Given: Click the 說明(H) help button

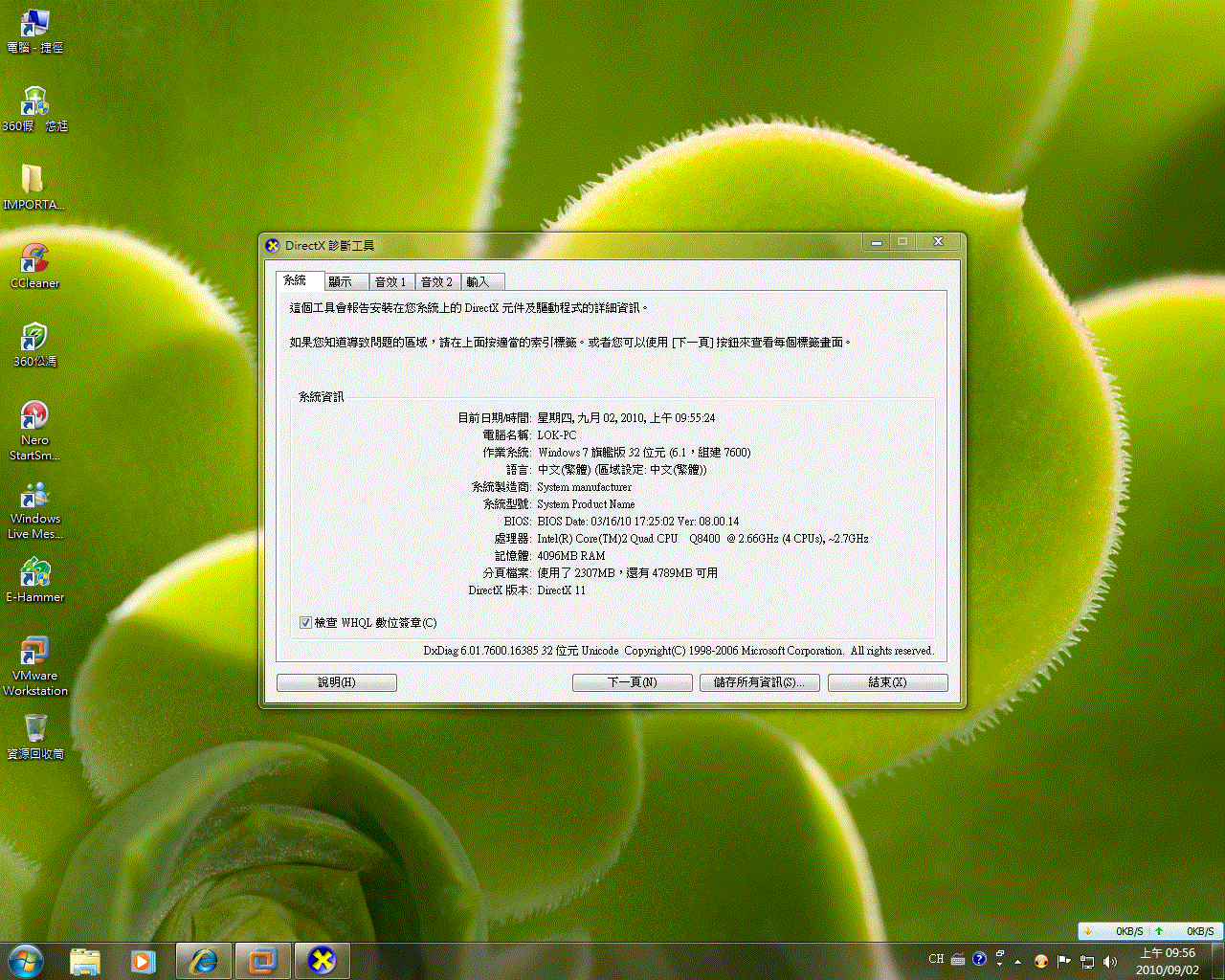Looking at the screenshot, I should [x=337, y=682].
